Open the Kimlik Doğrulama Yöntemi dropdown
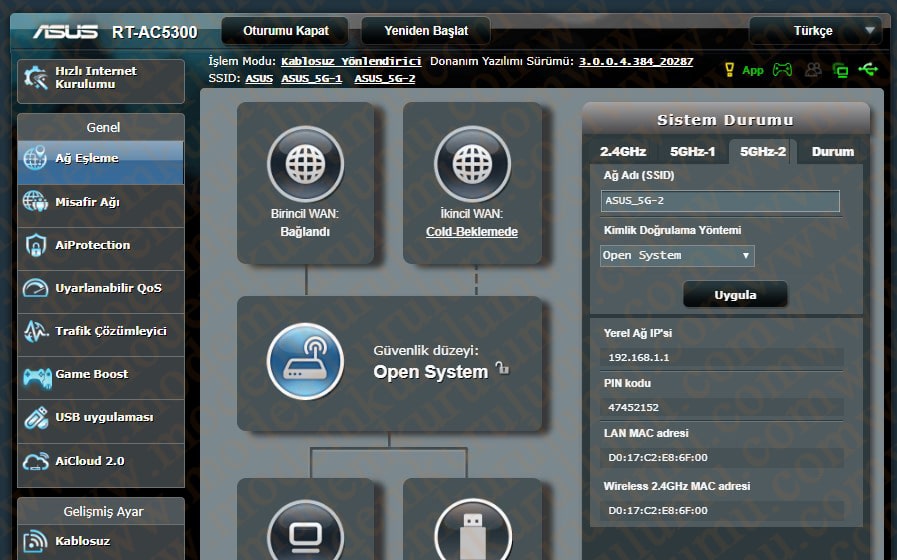Screen dimensions: 897x560 [x=677, y=256]
